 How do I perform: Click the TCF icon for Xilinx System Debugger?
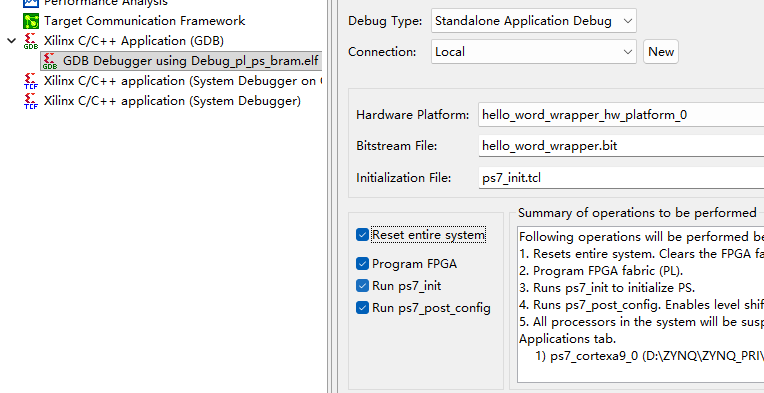(x=31, y=101)
